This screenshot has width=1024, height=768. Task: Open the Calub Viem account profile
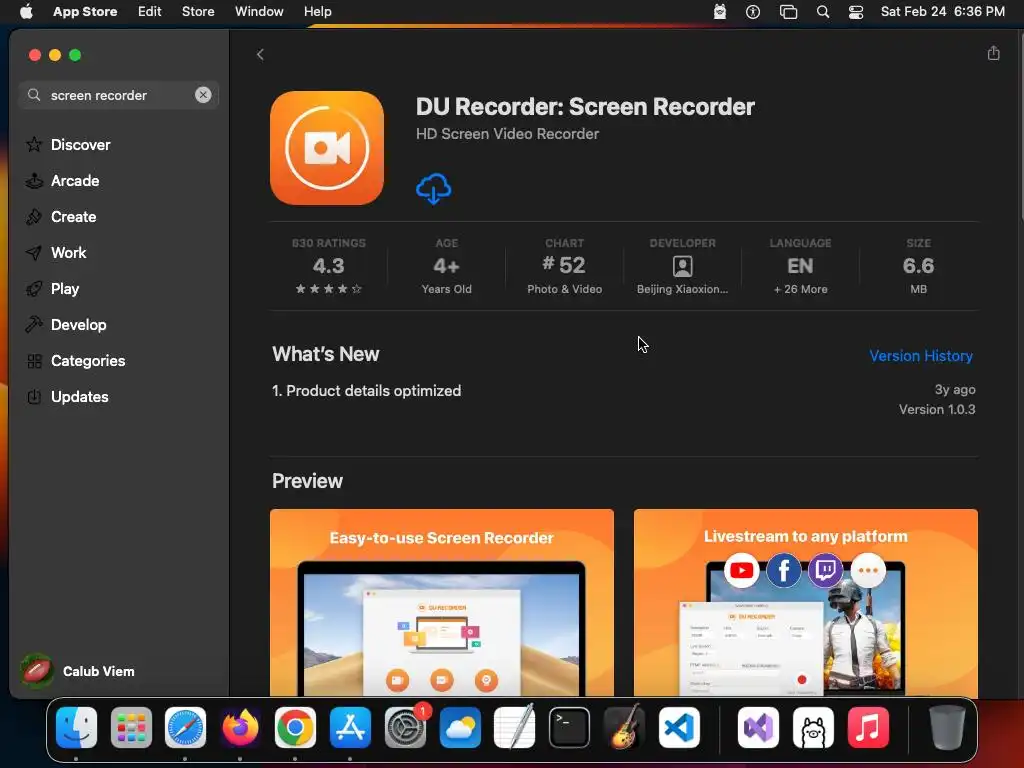click(x=77, y=671)
